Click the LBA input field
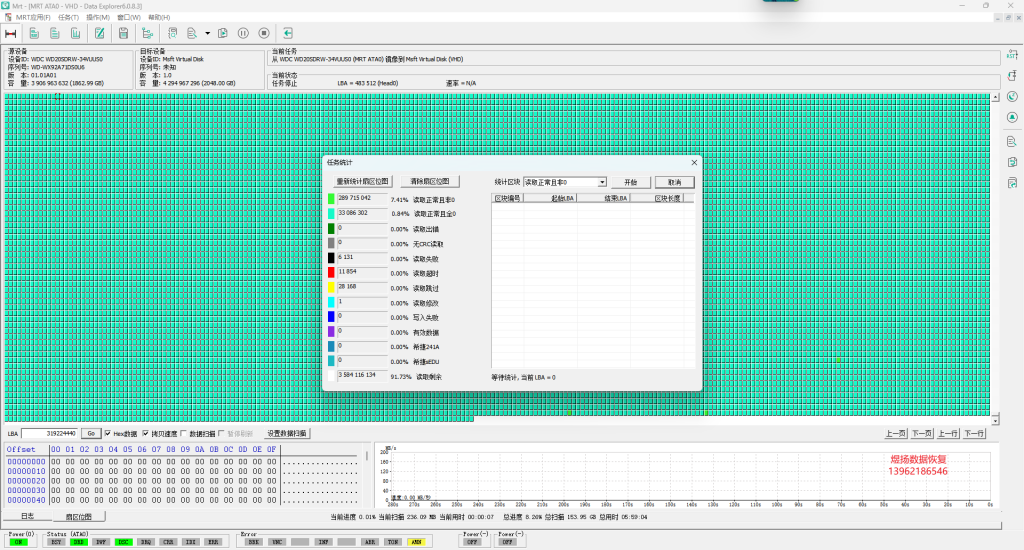This screenshot has width=1024, height=550. point(50,433)
